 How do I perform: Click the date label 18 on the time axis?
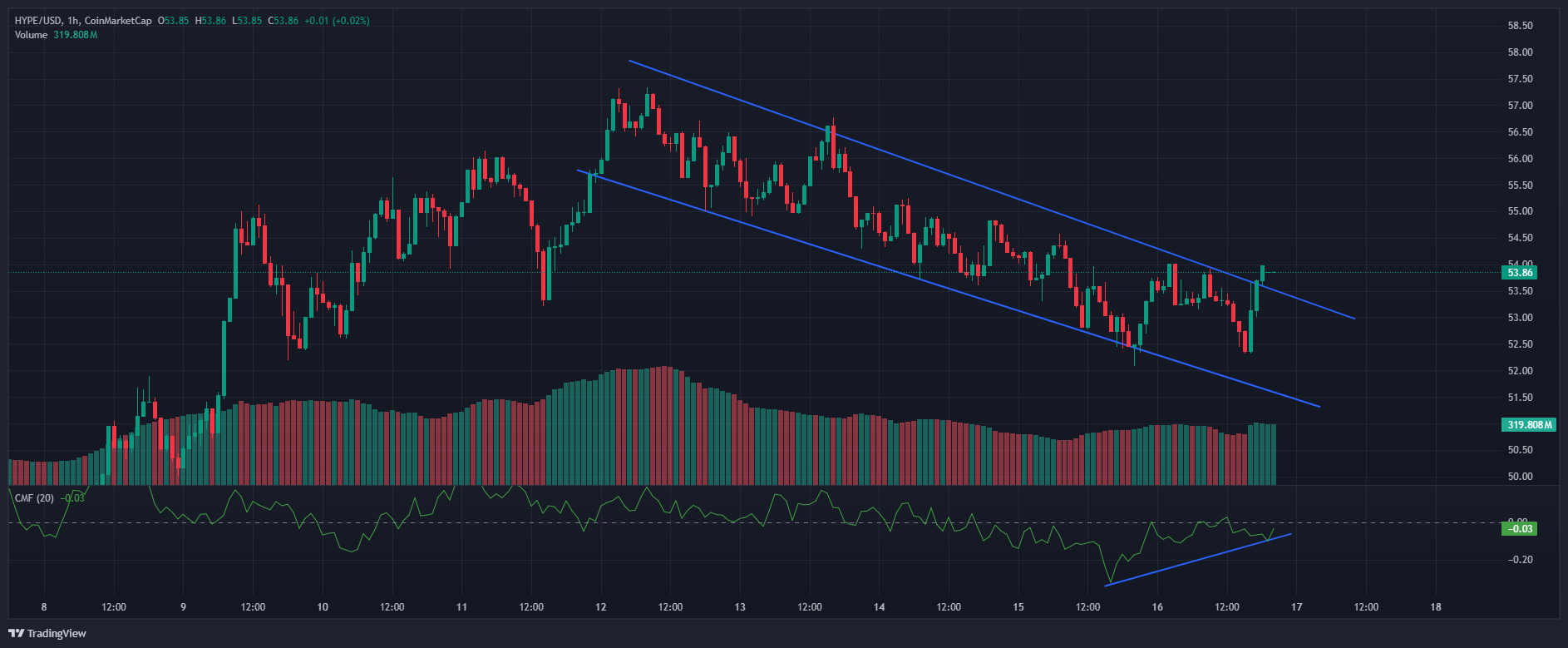tap(1436, 607)
